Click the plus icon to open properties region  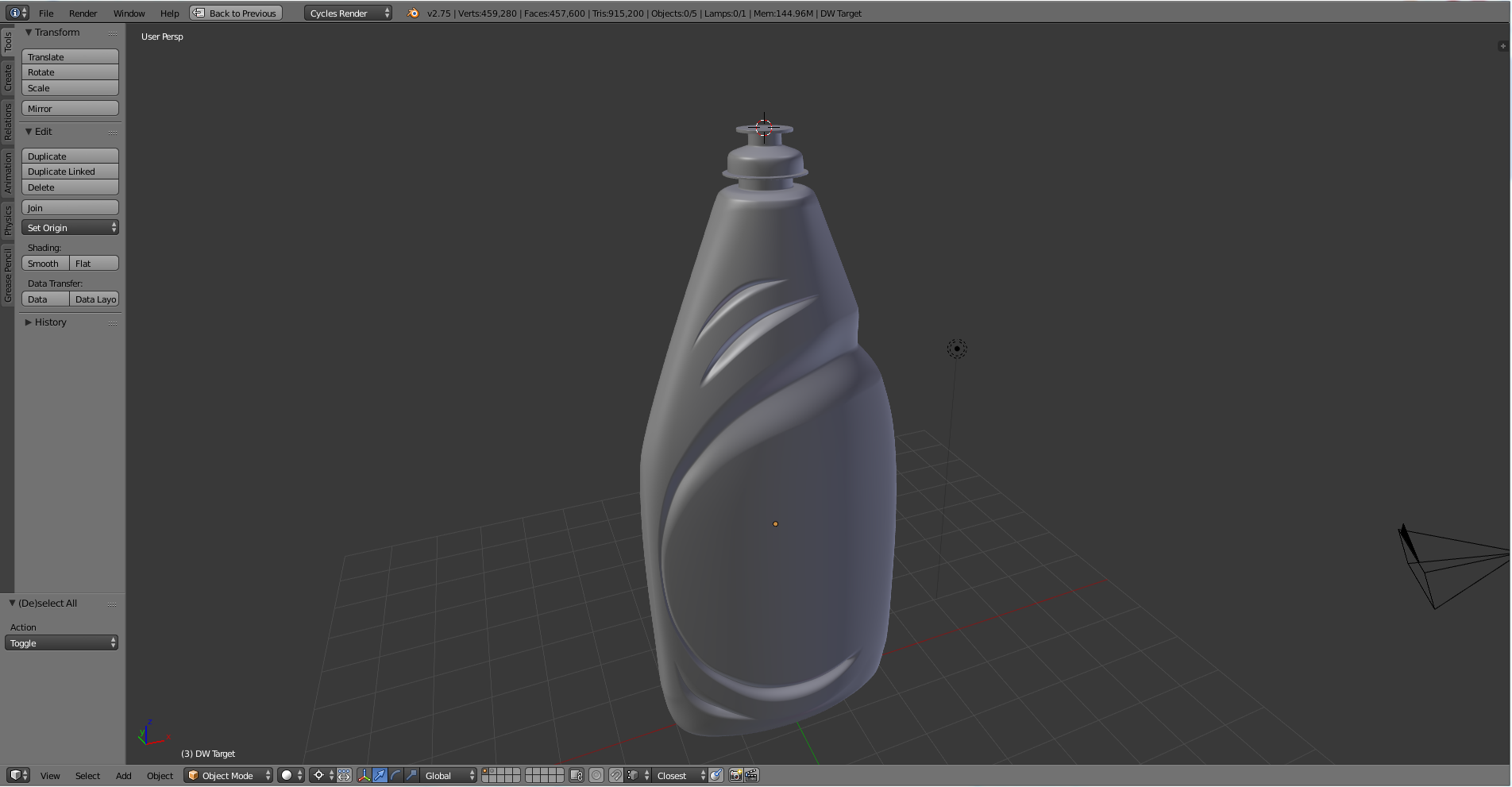pyautogui.click(x=1502, y=46)
